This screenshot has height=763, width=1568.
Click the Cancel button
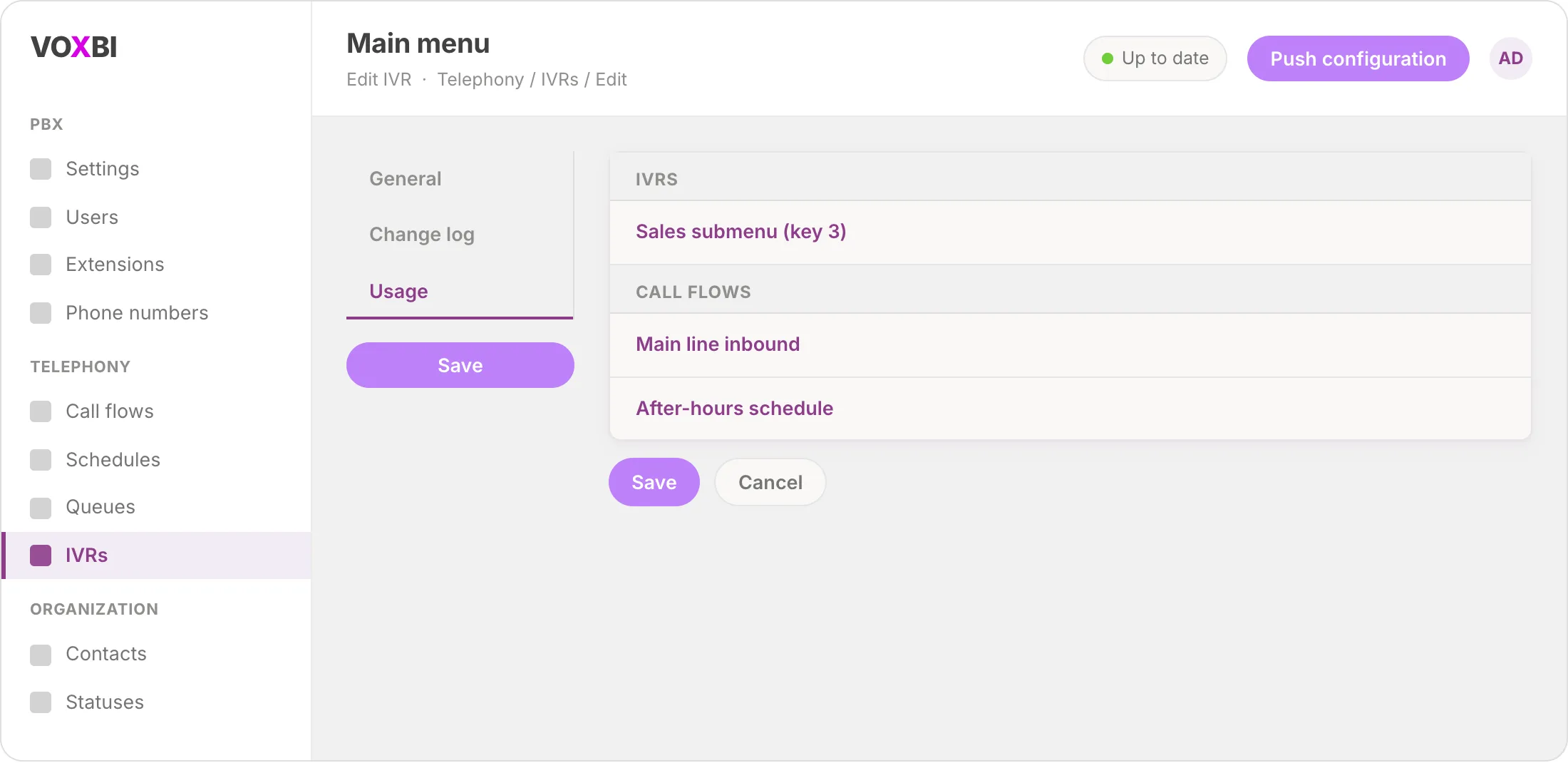pos(770,482)
